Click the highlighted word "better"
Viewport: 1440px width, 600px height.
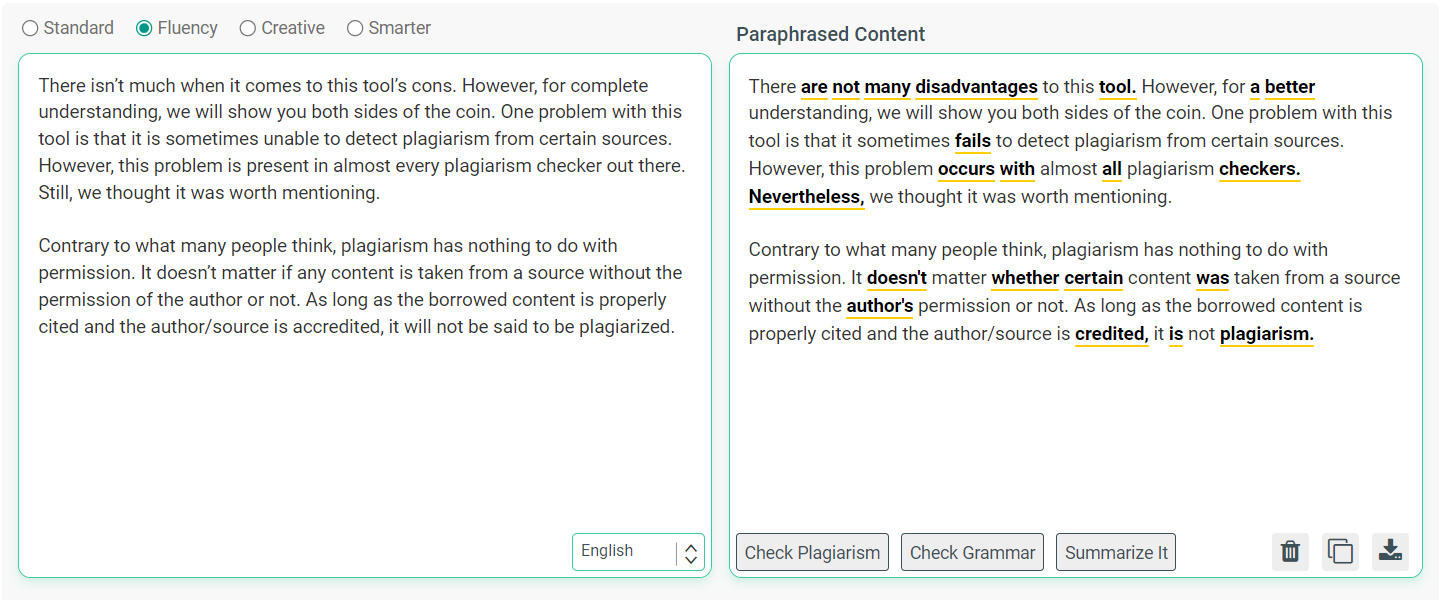click(1290, 87)
